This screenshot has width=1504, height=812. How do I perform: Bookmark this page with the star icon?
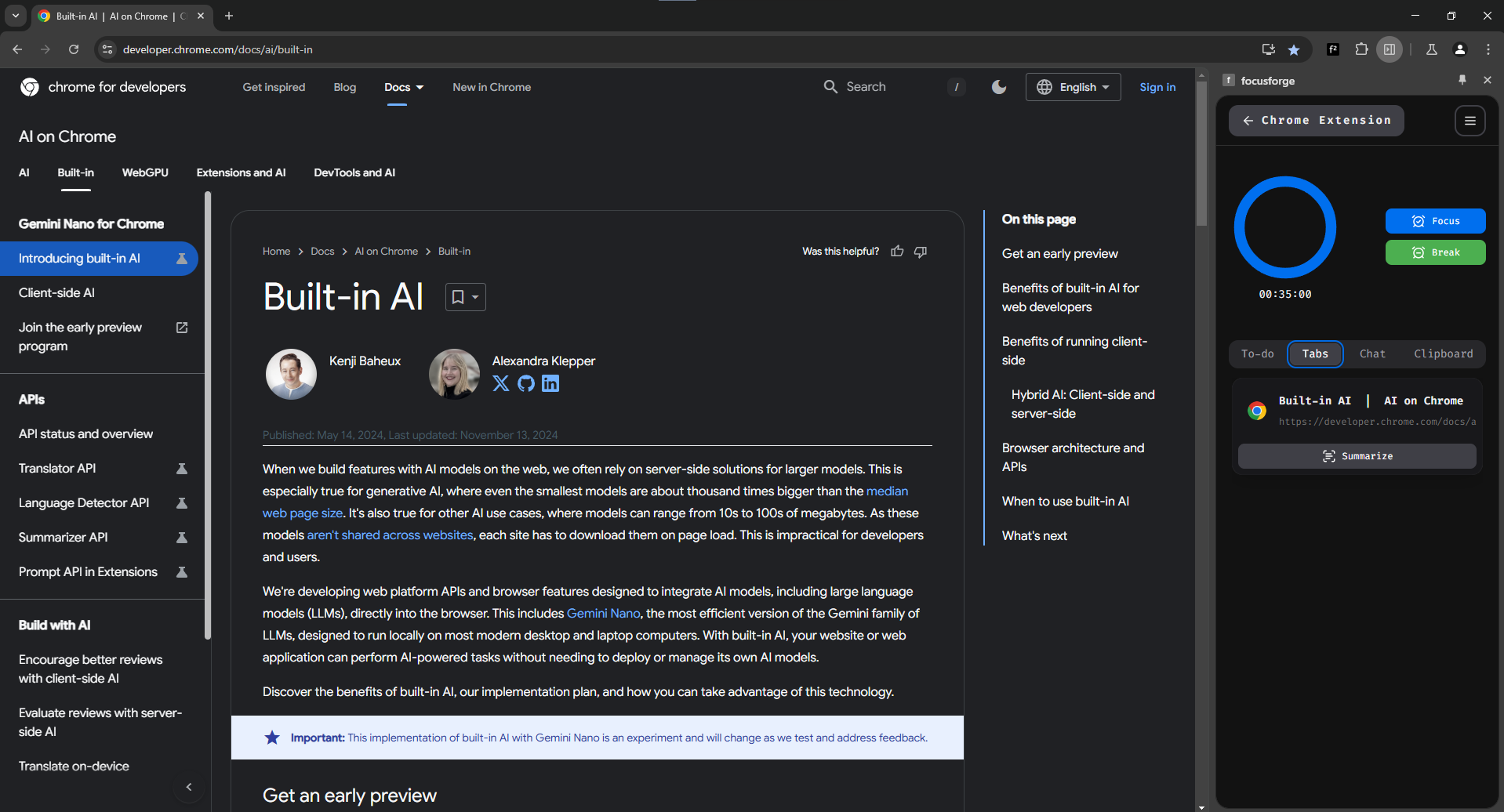point(1294,49)
